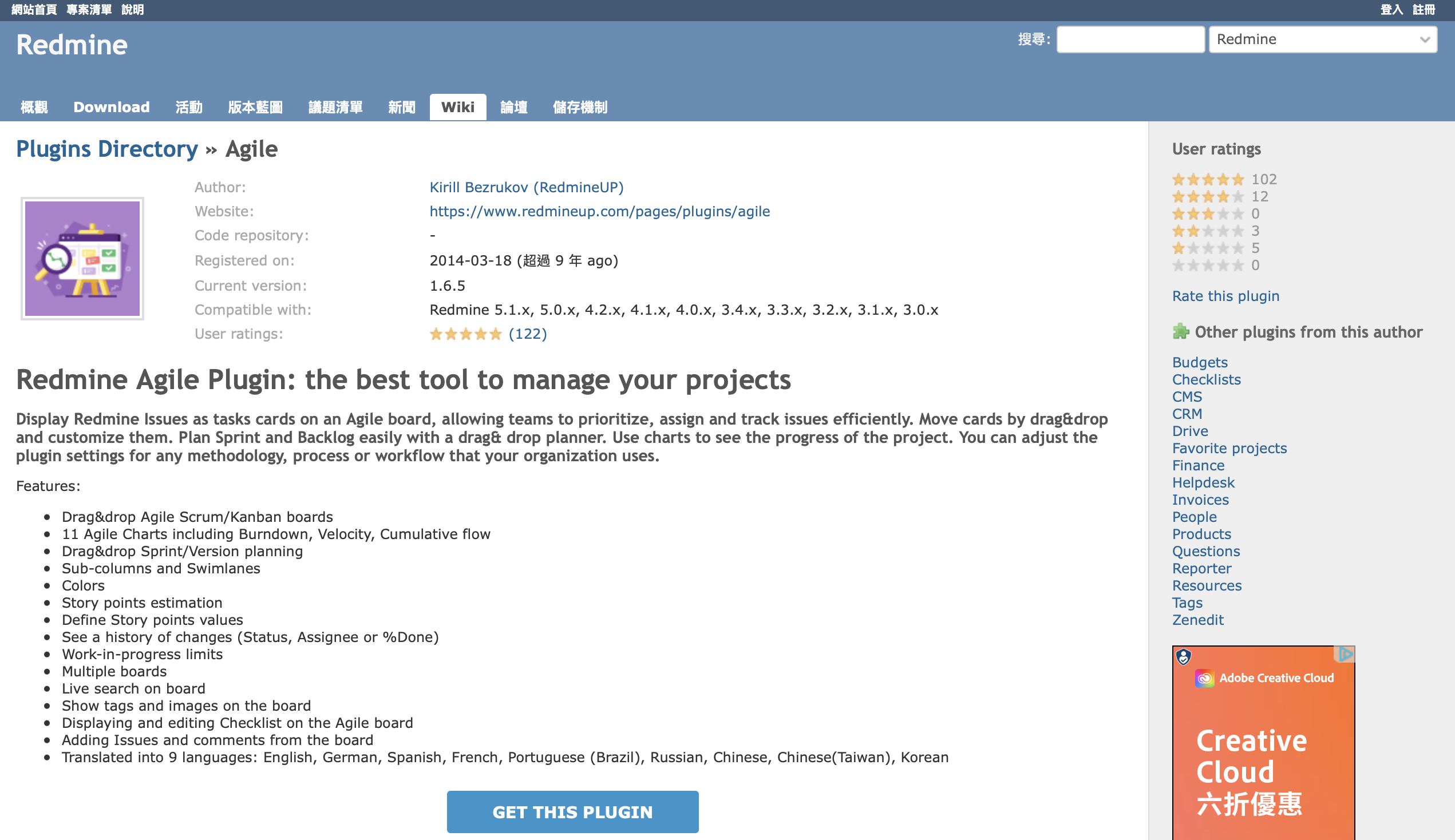Click the AdChoices icon on the ad
Image resolution: width=1455 pixels, height=840 pixels.
coord(1345,654)
